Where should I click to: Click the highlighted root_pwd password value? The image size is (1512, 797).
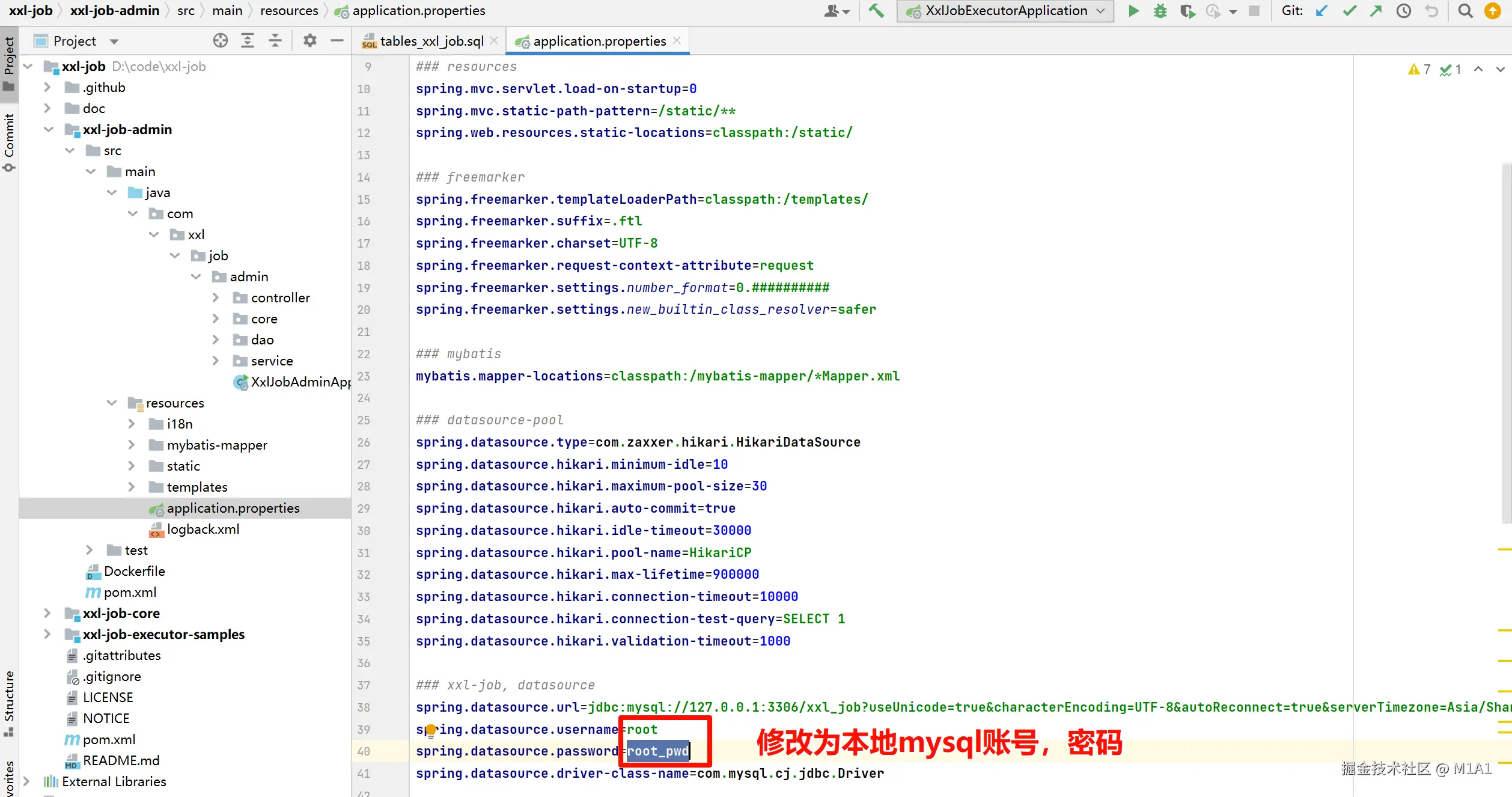point(657,751)
